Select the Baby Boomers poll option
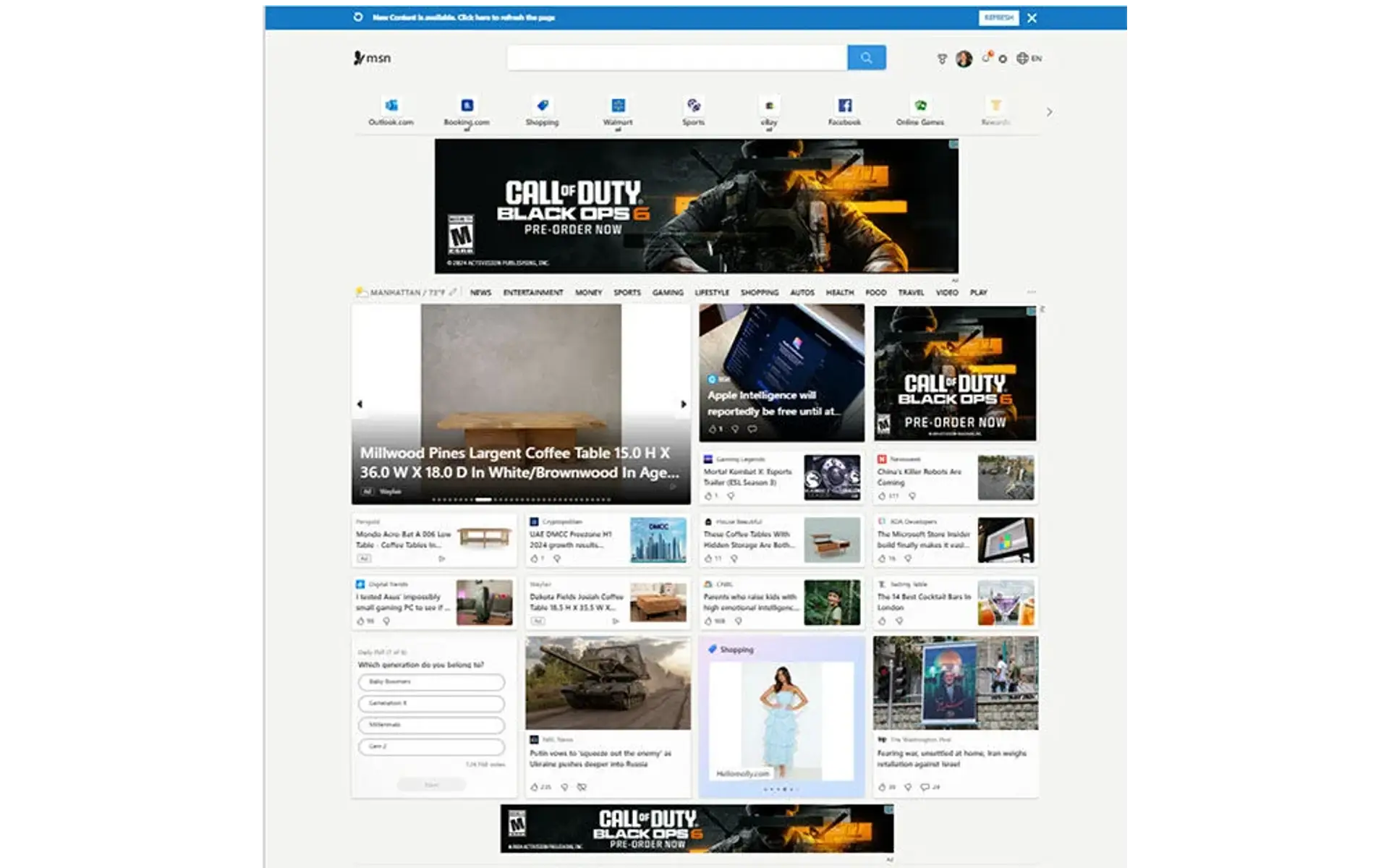 pyautogui.click(x=431, y=682)
